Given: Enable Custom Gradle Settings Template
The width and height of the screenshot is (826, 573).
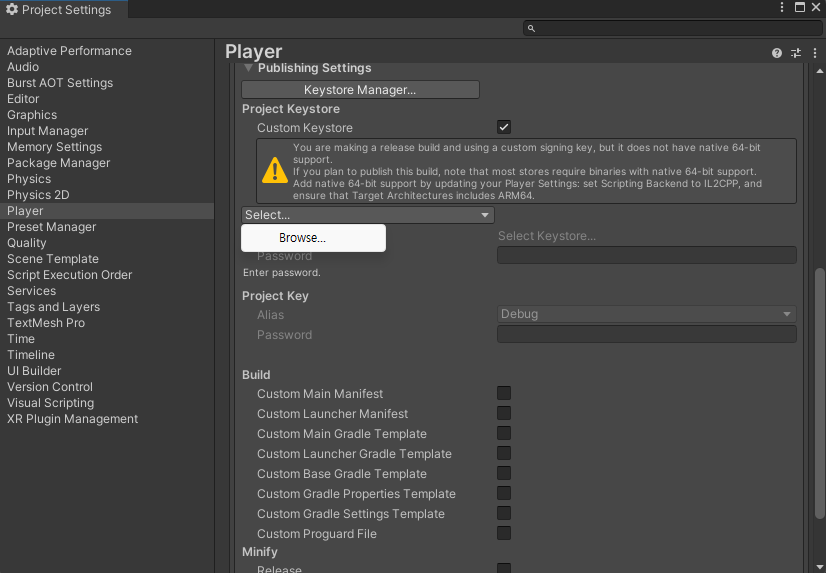Looking at the screenshot, I should point(504,513).
